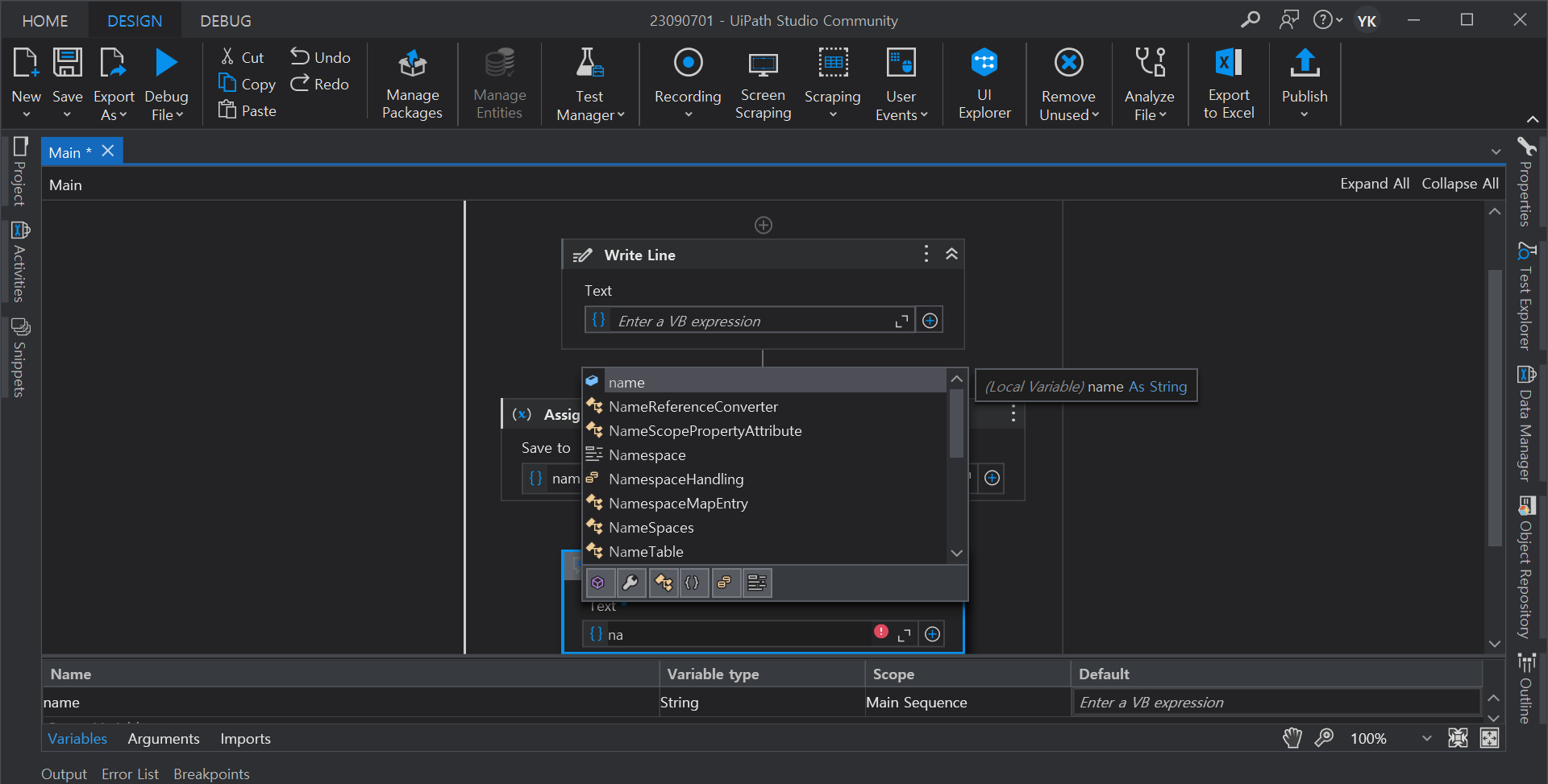Click the red error indicator icon

click(x=880, y=632)
